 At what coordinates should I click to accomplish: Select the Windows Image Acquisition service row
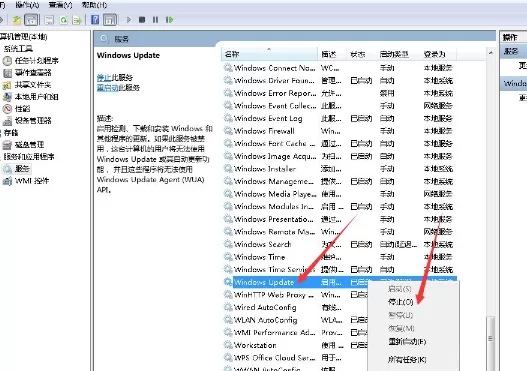pos(339,156)
